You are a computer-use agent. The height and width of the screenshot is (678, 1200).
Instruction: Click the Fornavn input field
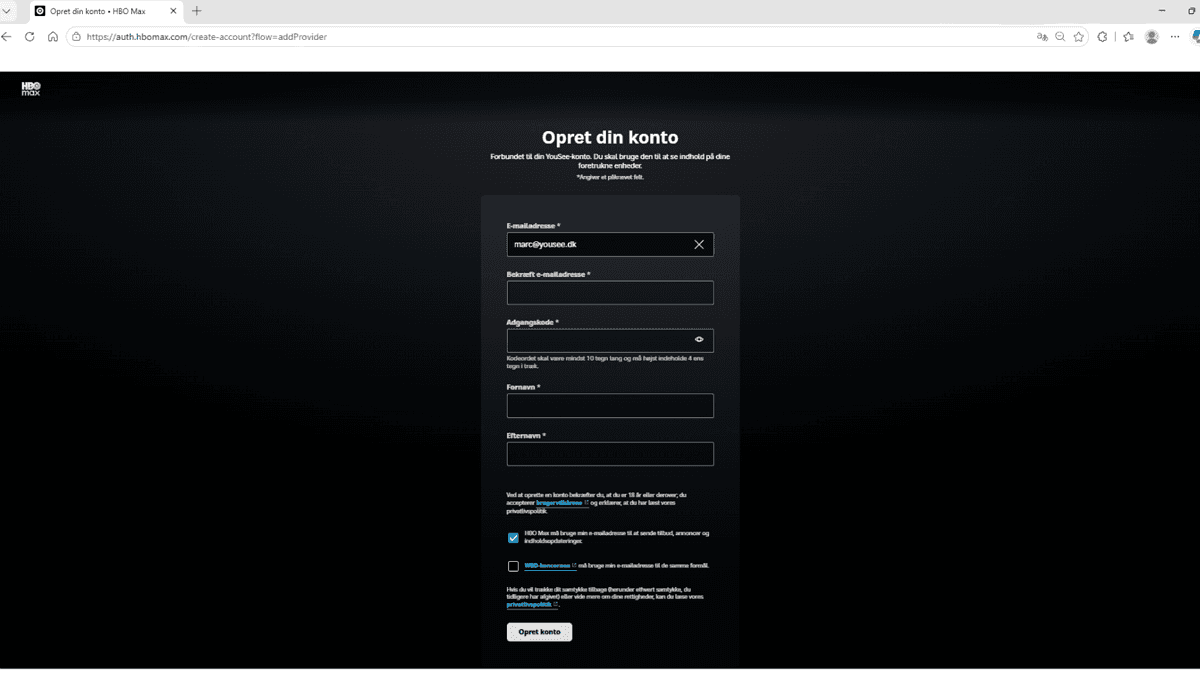point(610,405)
